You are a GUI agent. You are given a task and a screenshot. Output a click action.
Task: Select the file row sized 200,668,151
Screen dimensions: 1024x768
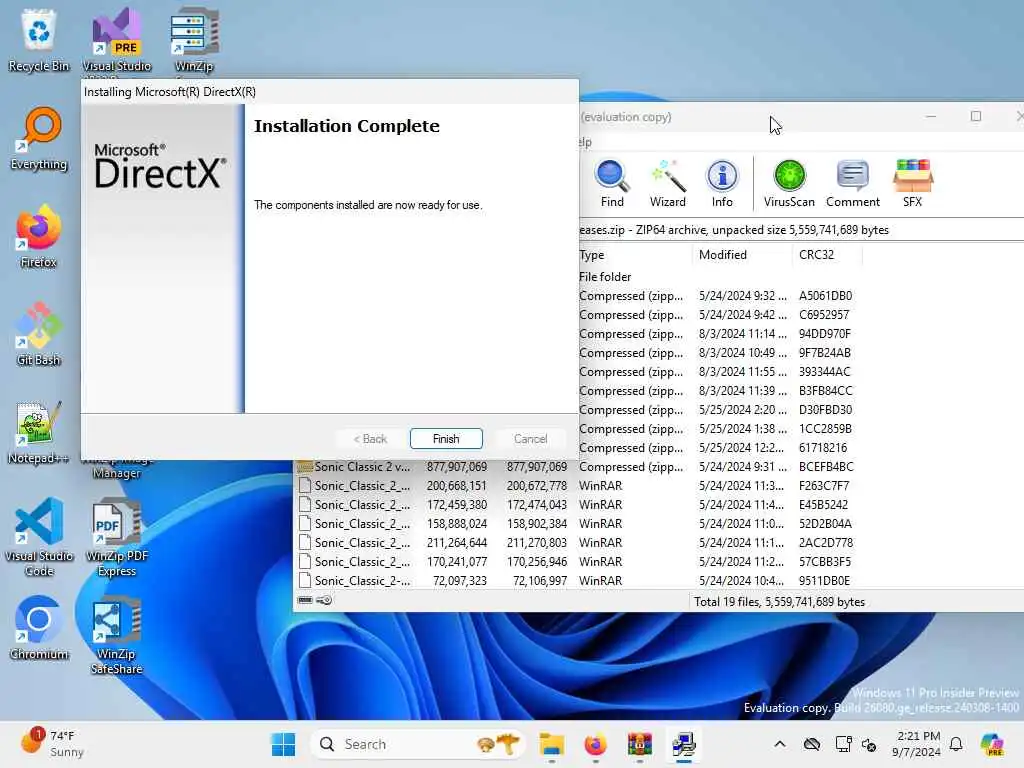tap(575, 486)
